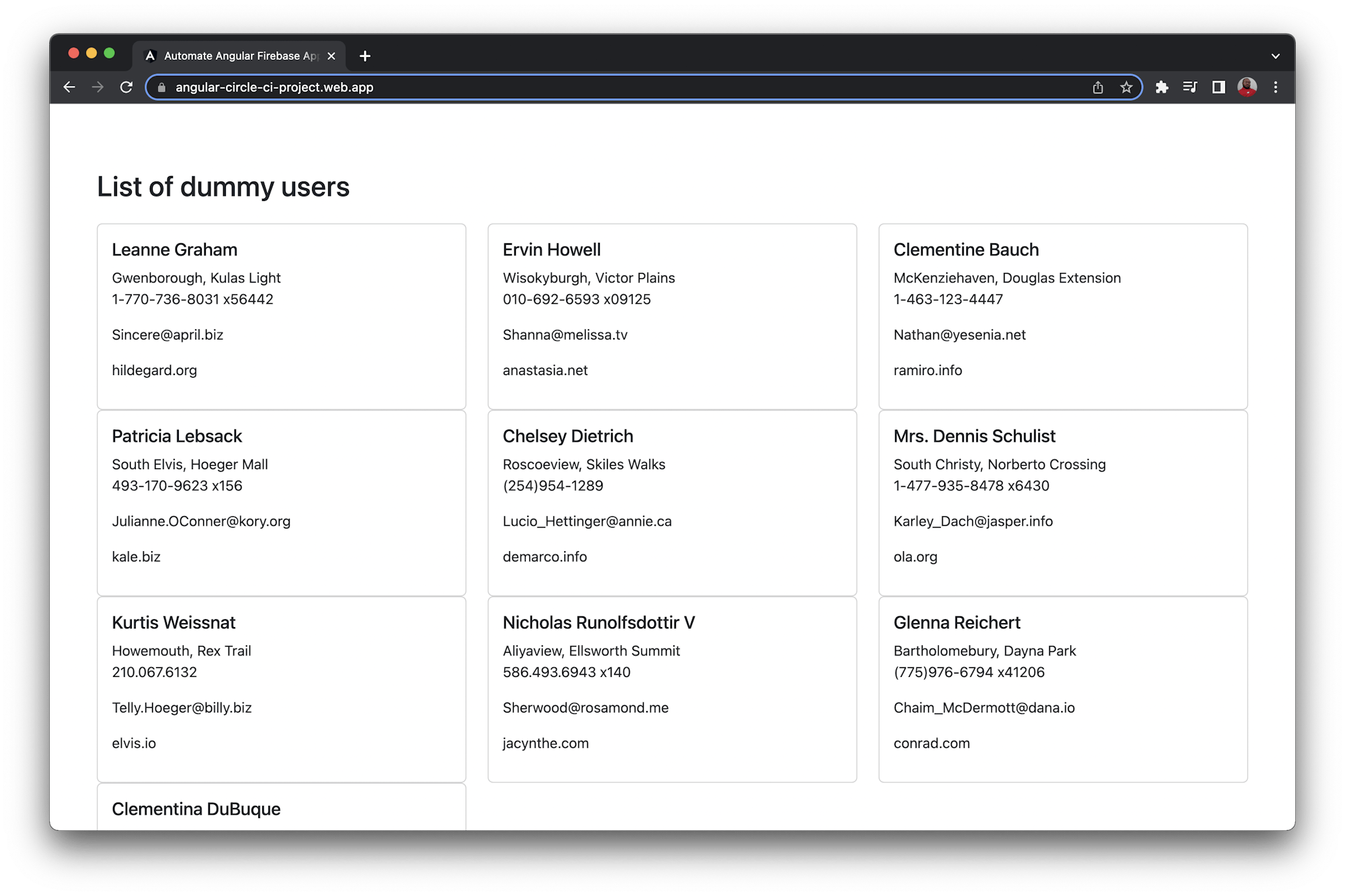1345x896 pixels.
Task: Toggle the side panel open
Action: 1219,87
